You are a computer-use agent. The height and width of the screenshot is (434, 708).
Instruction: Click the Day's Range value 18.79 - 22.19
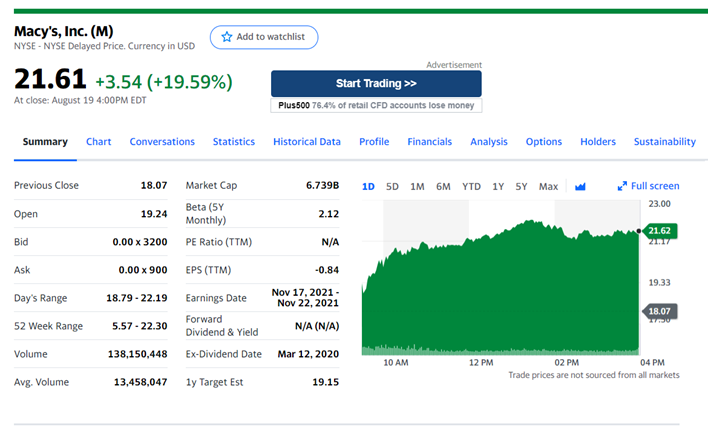137,298
